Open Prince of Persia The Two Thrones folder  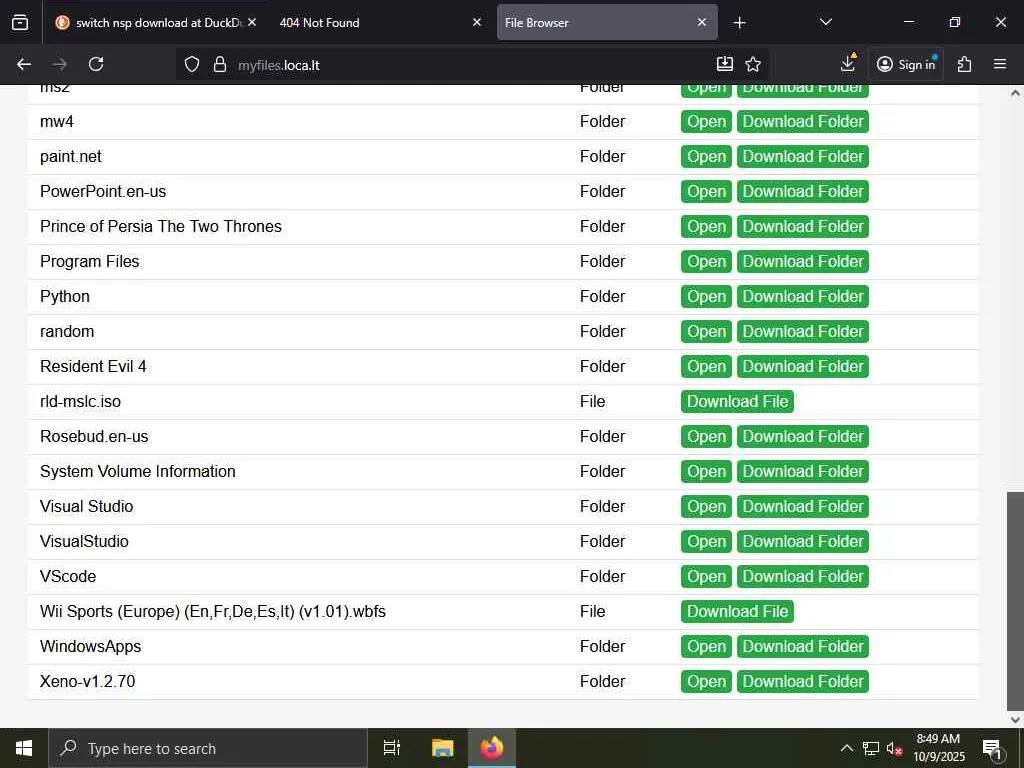pyautogui.click(x=706, y=227)
